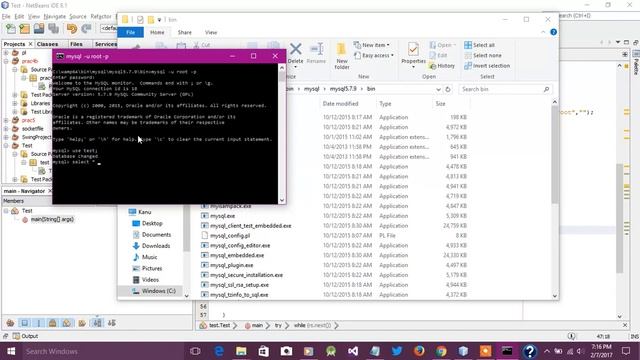Expand the pl project node

tap(6, 53)
